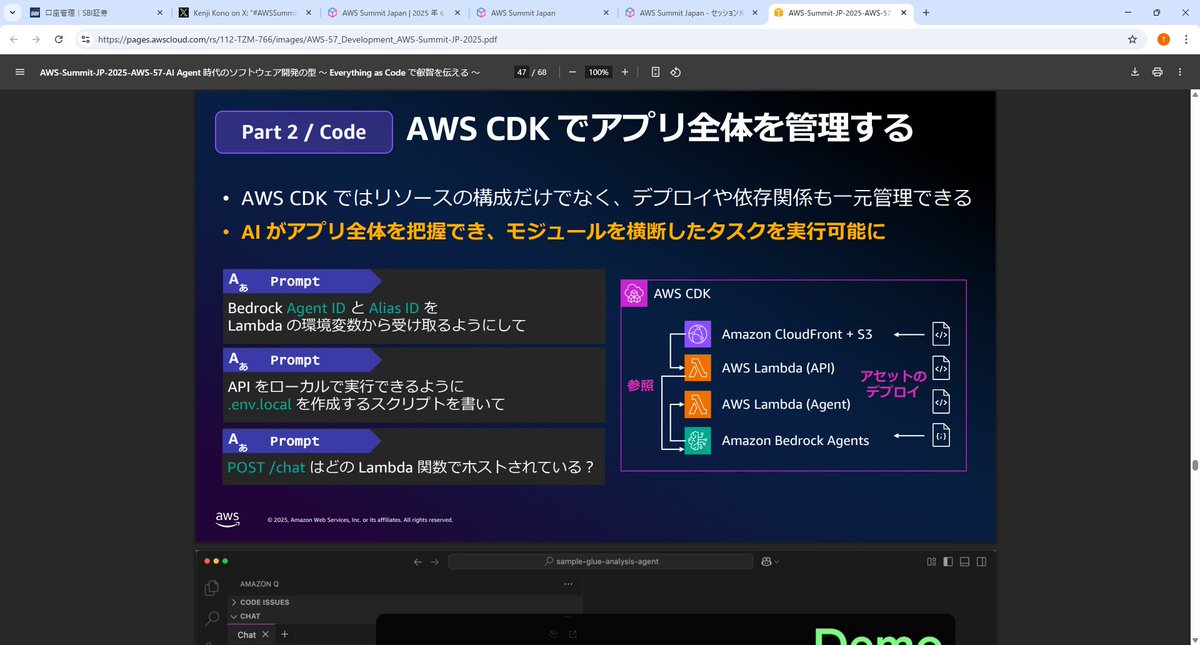The width and height of the screenshot is (1200, 645).
Task: View site information icon in address bar
Action: click(x=85, y=39)
